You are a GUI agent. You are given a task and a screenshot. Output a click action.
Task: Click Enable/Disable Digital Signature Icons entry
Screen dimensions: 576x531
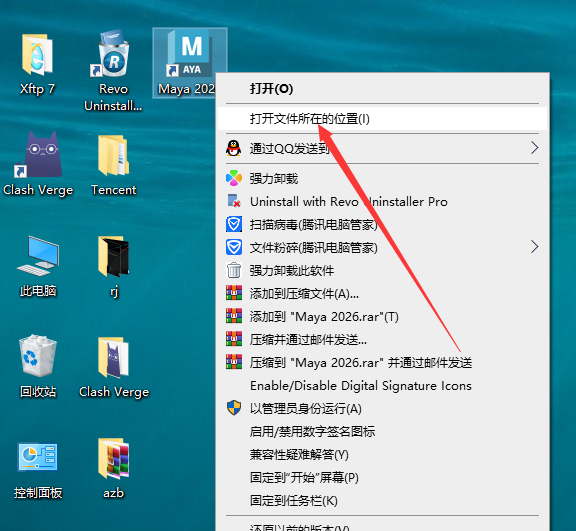coord(382,386)
